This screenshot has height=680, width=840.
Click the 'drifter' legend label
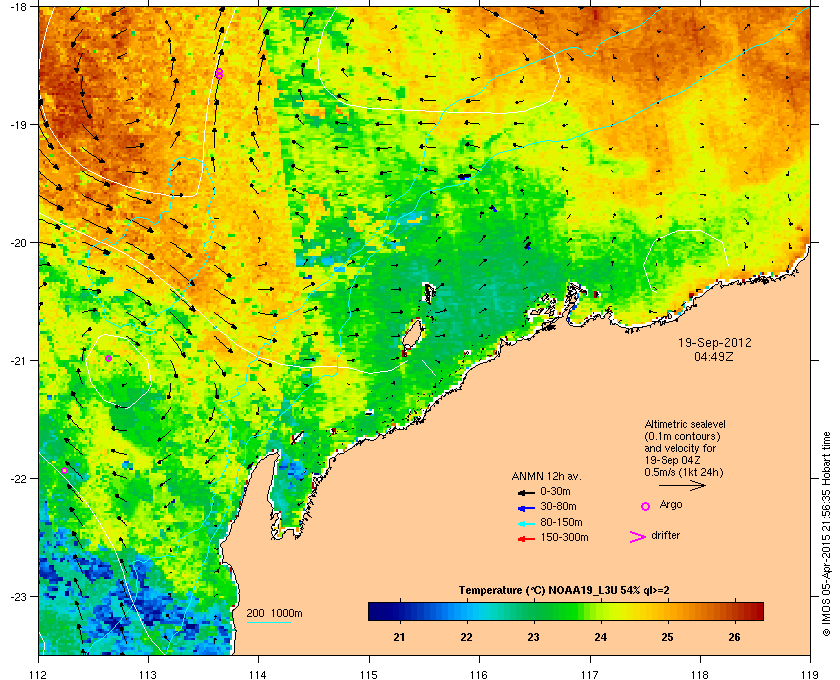[x=665, y=535]
